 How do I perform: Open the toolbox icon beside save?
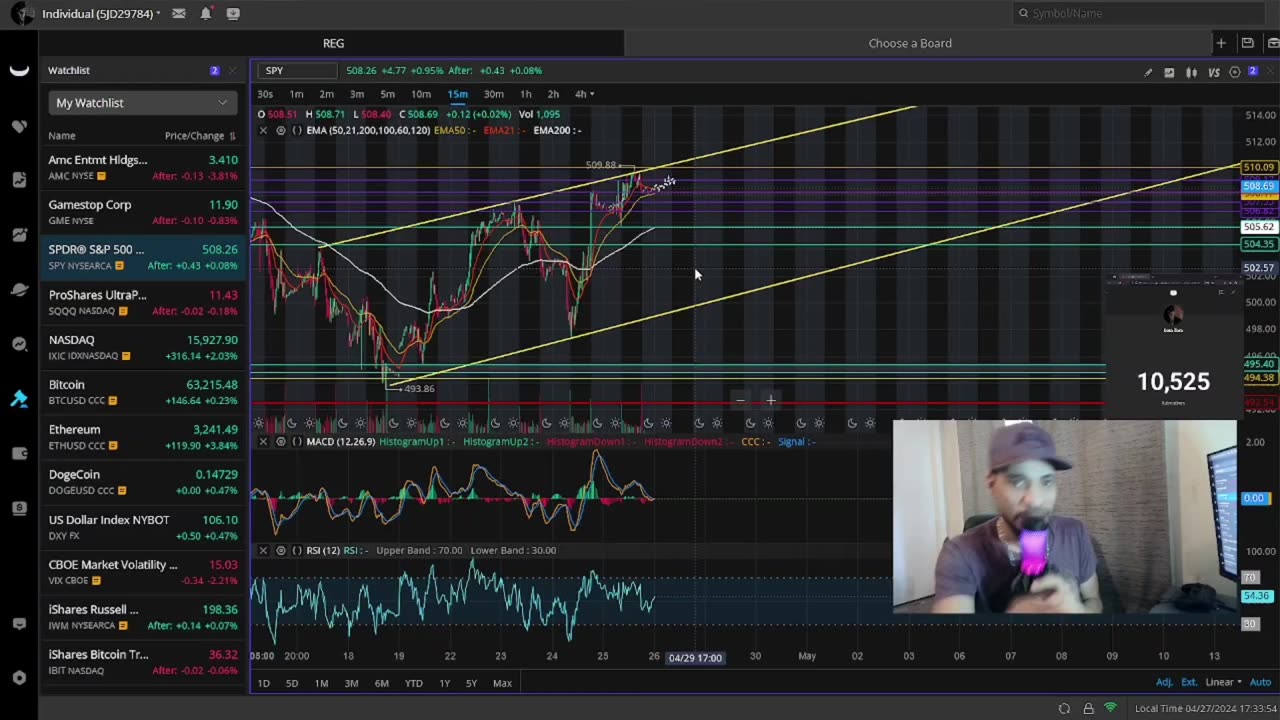click(x=1273, y=43)
